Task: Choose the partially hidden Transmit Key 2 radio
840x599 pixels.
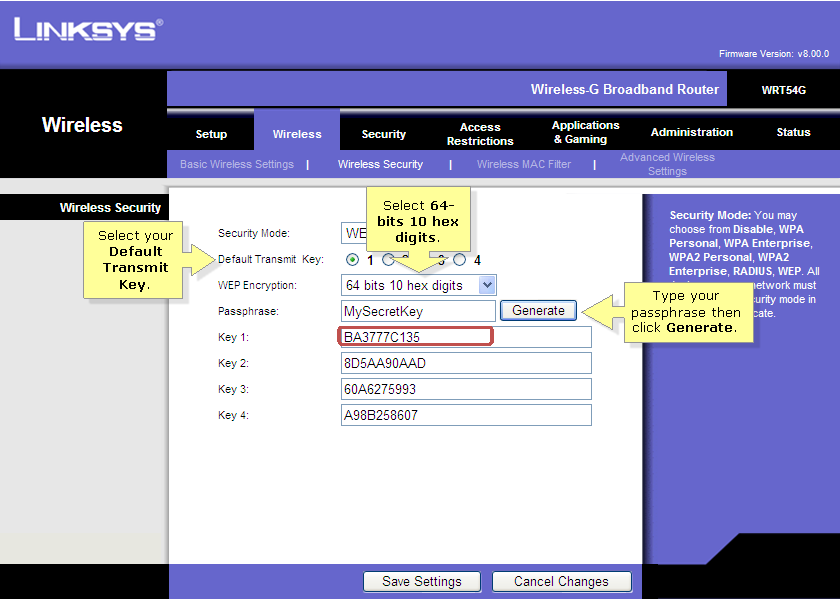Action: [388, 260]
